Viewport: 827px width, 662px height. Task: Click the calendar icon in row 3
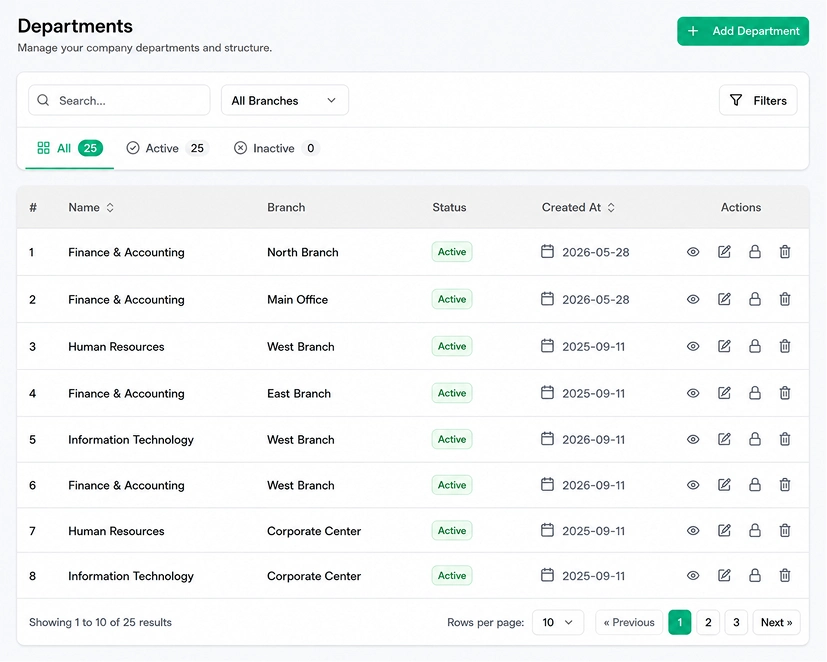click(x=547, y=346)
